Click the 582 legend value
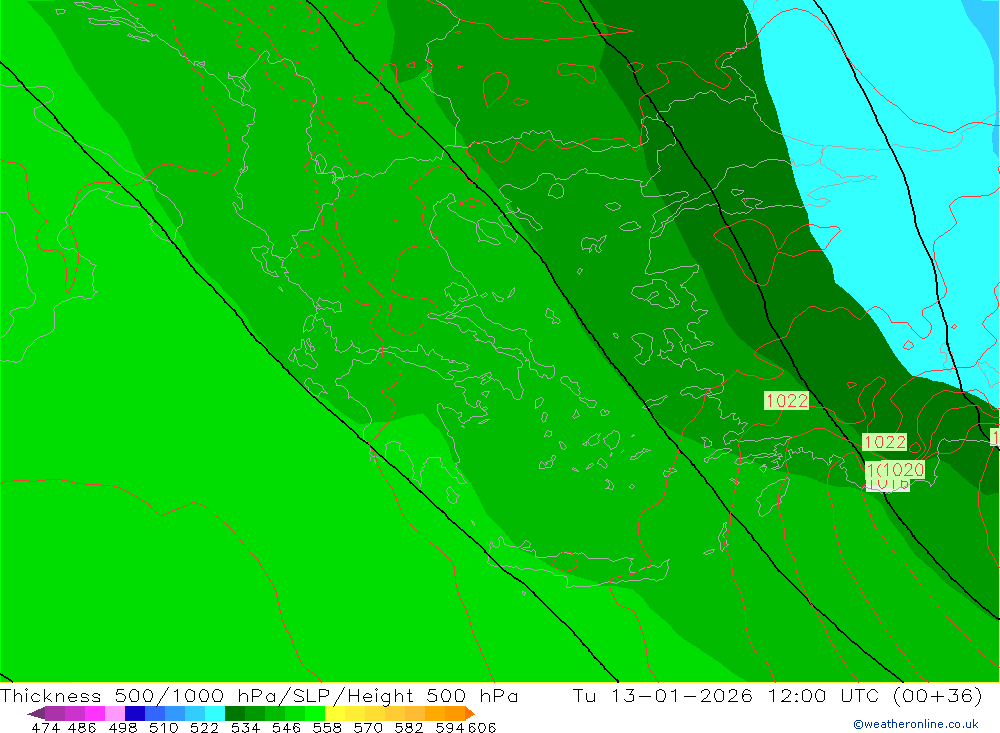Viewport: 1000px width, 733px height. 408,727
